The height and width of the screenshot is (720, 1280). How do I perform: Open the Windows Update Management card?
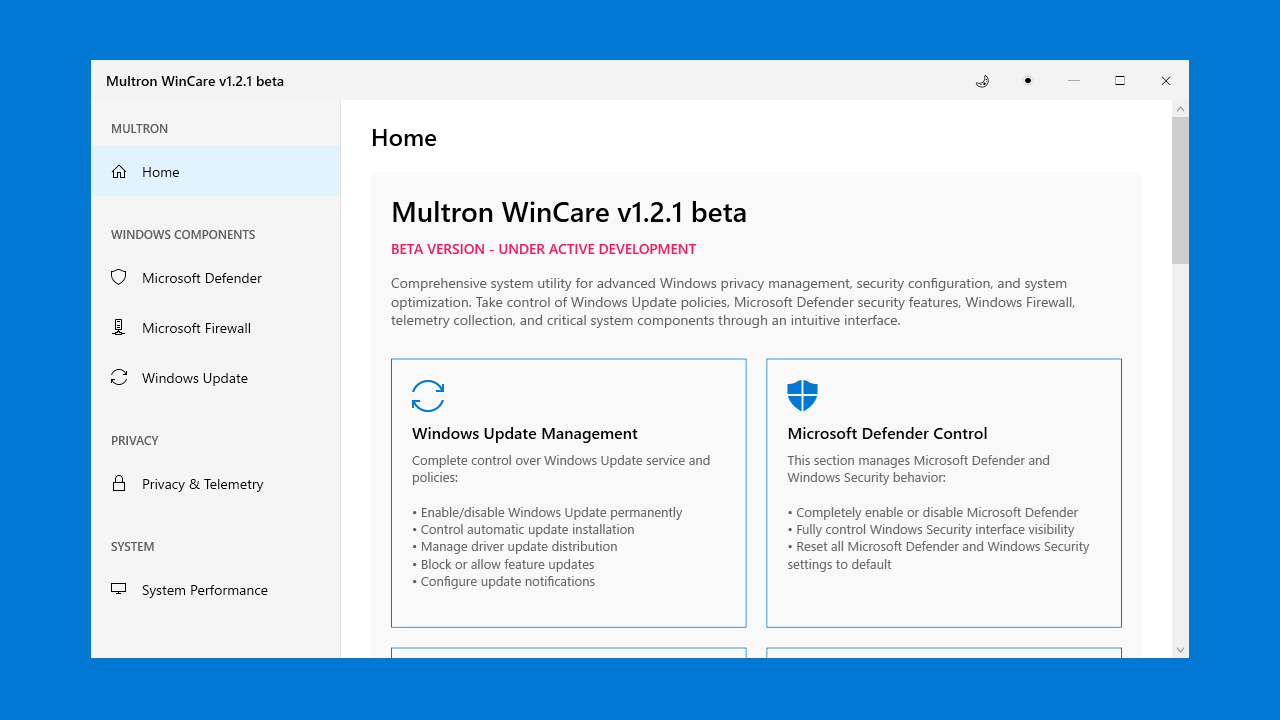pos(568,492)
